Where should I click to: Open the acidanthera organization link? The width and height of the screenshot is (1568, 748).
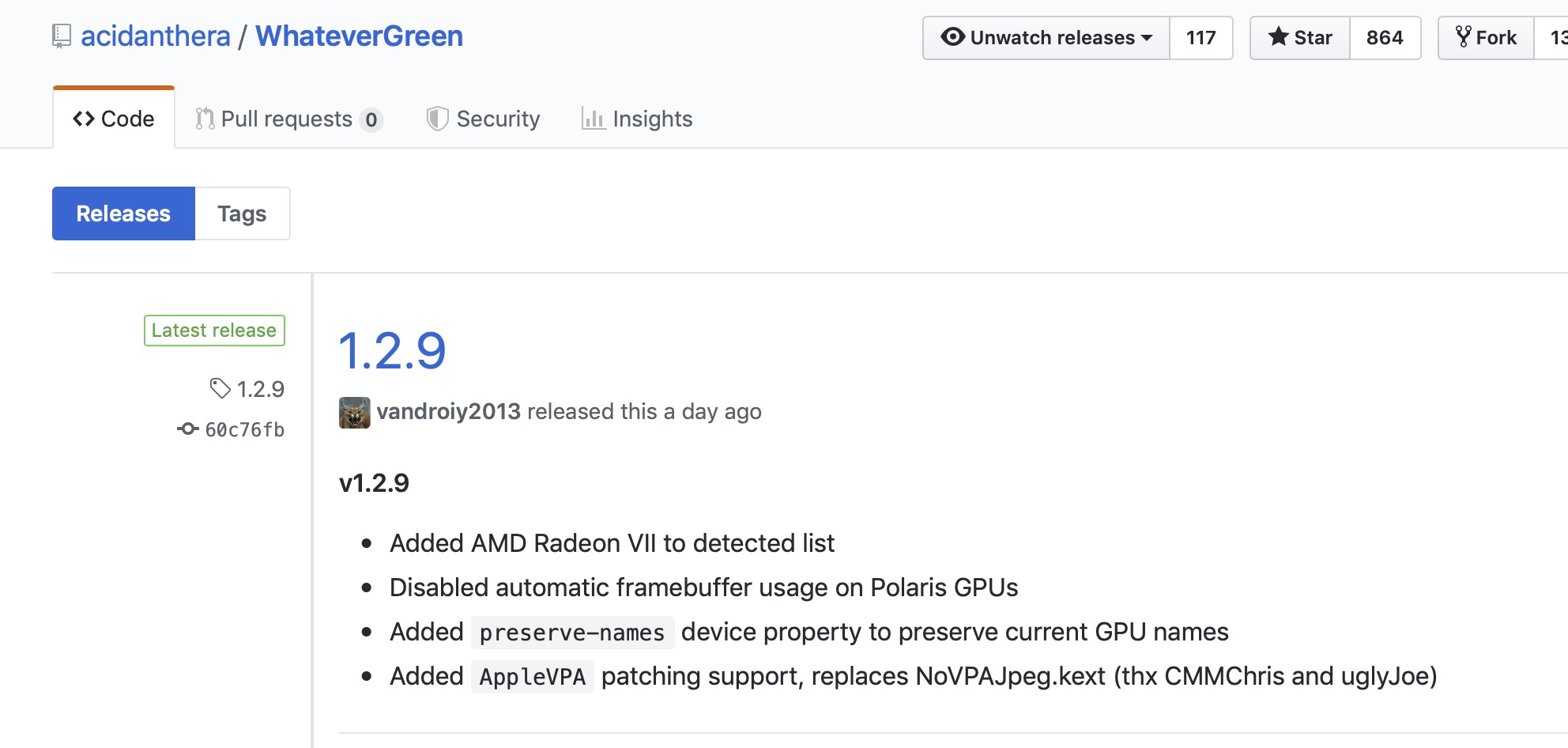(155, 36)
